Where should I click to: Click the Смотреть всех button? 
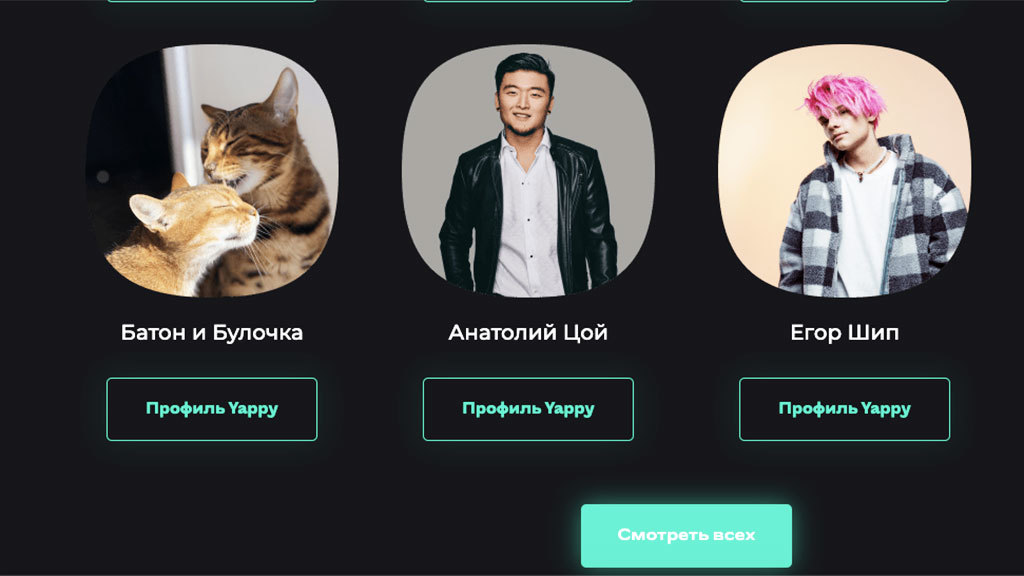(686, 536)
